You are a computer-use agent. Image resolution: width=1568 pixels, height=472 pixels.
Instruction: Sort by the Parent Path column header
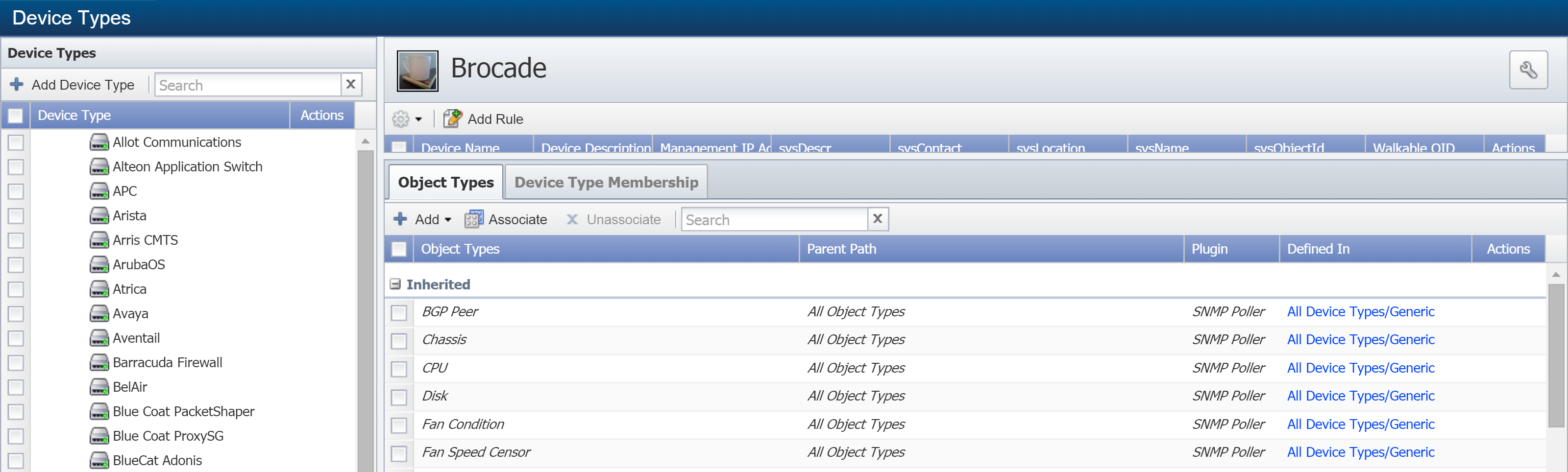[991, 249]
